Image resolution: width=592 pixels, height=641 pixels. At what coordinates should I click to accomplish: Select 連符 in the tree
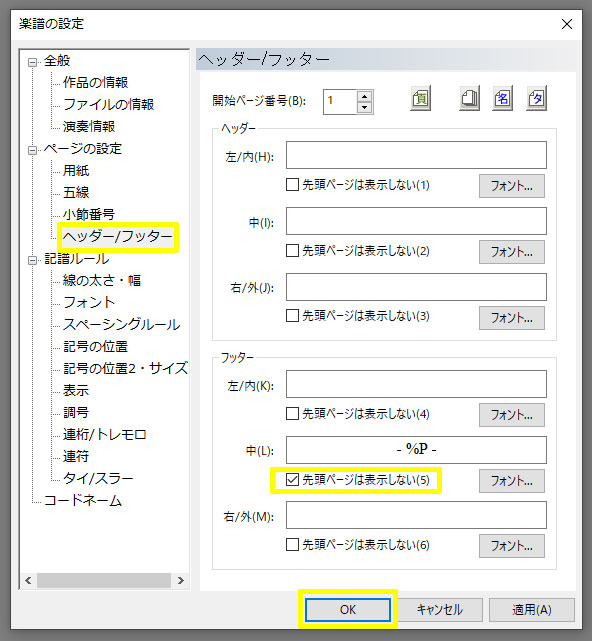[x=76, y=457]
